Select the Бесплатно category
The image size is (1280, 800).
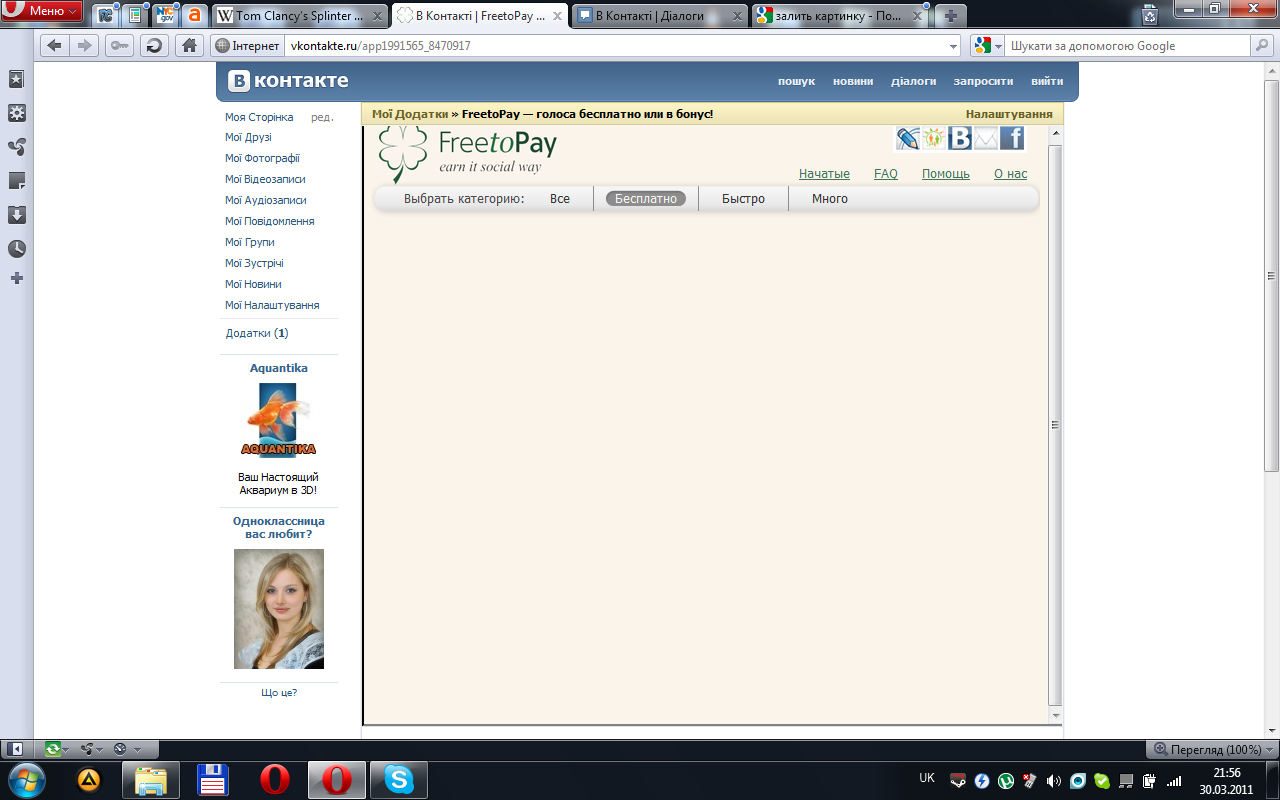click(x=646, y=199)
